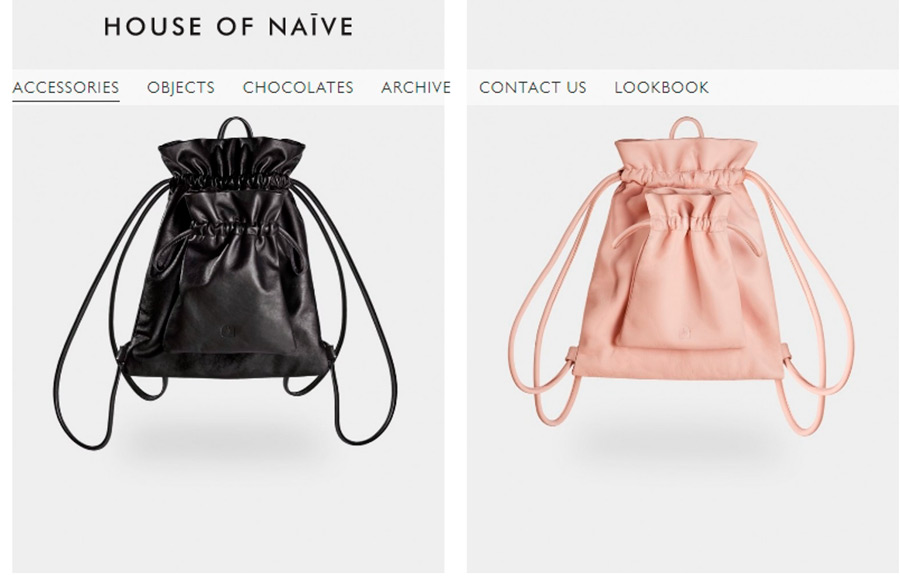
Task: View the Lookbook page
Action: [x=662, y=87]
